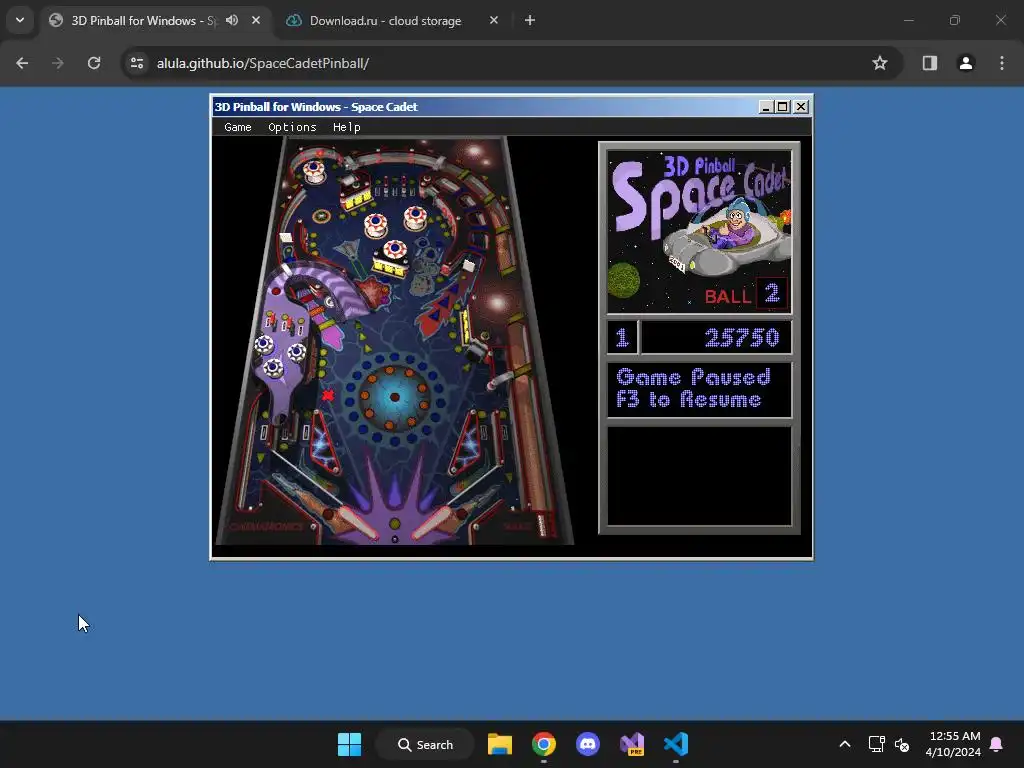
Task: Mute audio on the pinball tab
Action: click(232, 20)
